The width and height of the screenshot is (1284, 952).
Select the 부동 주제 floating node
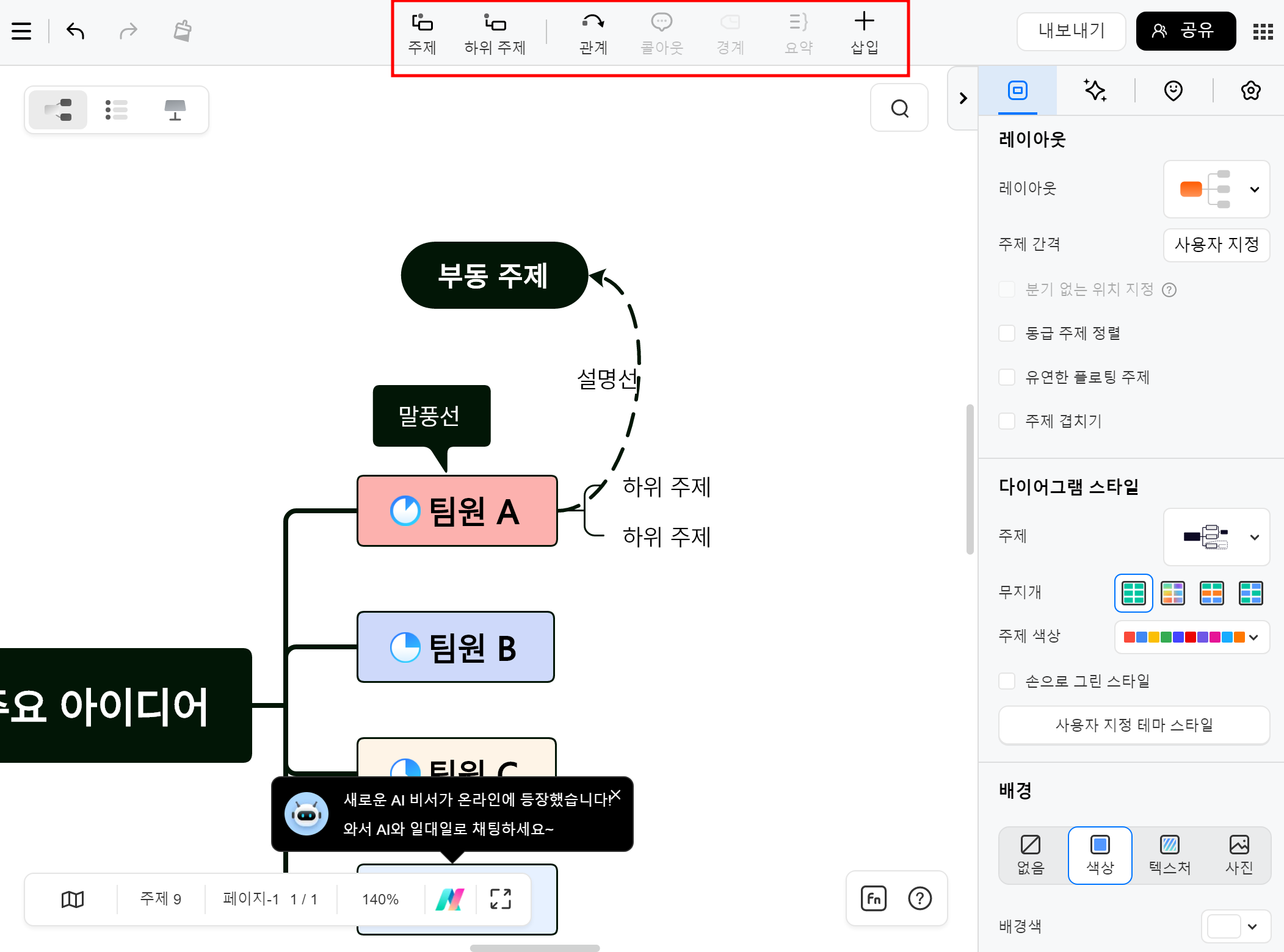pyautogui.click(x=494, y=275)
